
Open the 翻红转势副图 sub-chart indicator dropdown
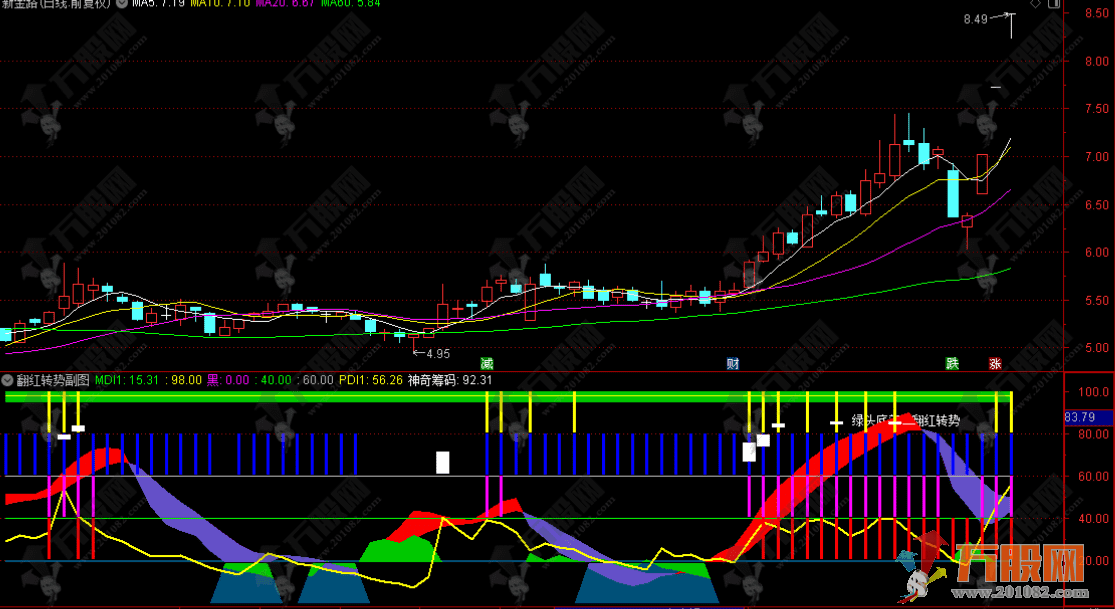(8, 380)
